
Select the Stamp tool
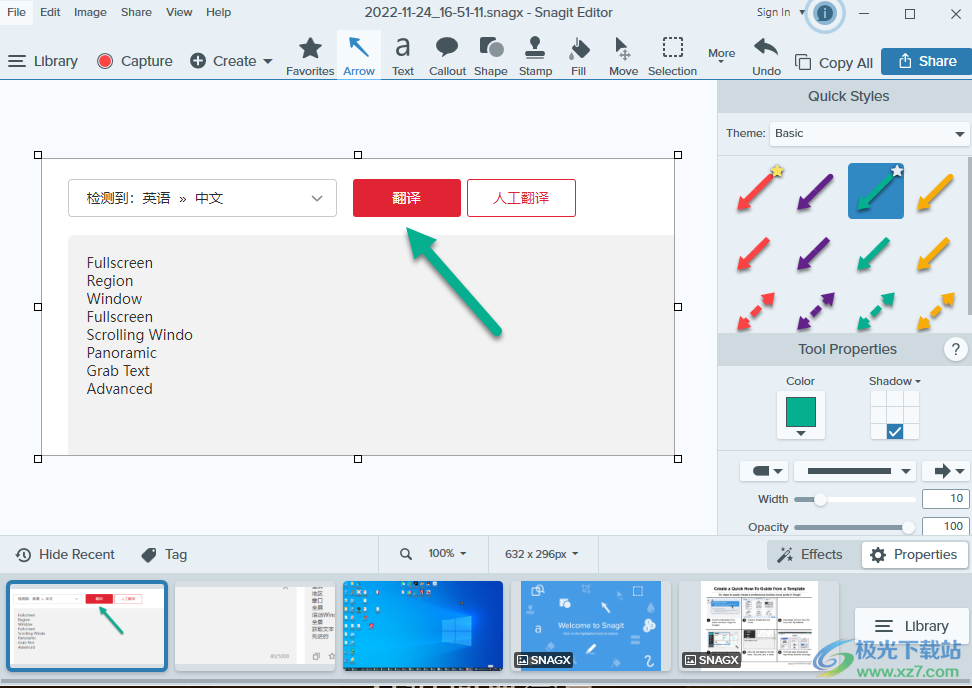pyautogui.click(x=536, y=56)
